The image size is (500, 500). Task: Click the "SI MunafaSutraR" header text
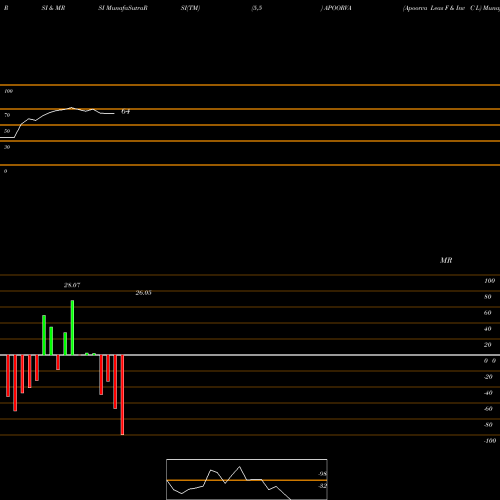123,8
